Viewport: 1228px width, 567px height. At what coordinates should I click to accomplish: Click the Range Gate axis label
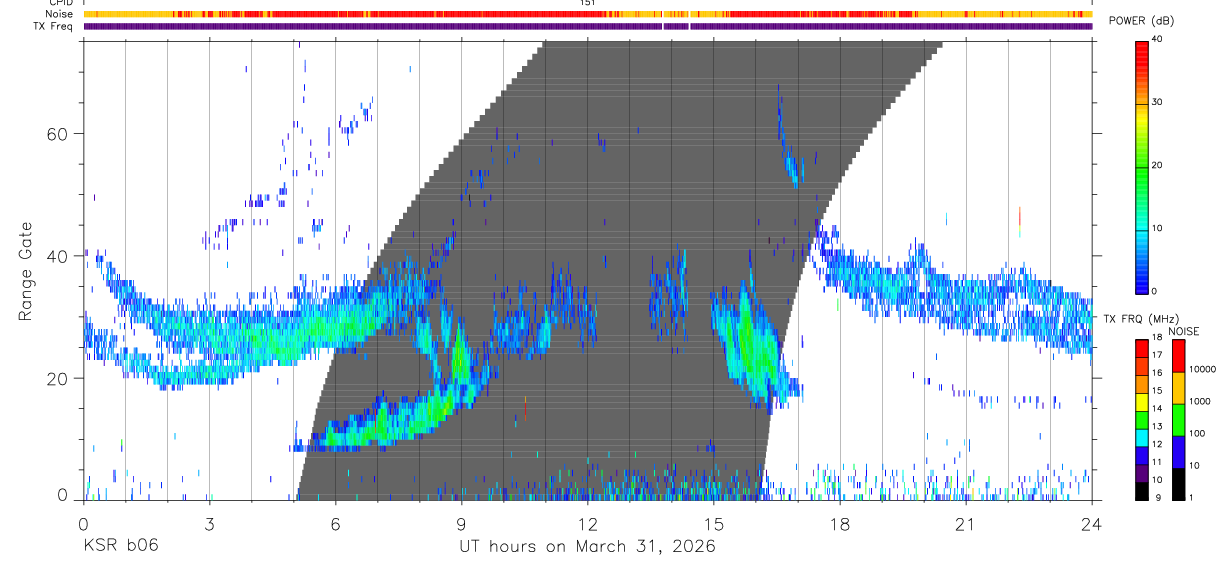coord(27,272)
